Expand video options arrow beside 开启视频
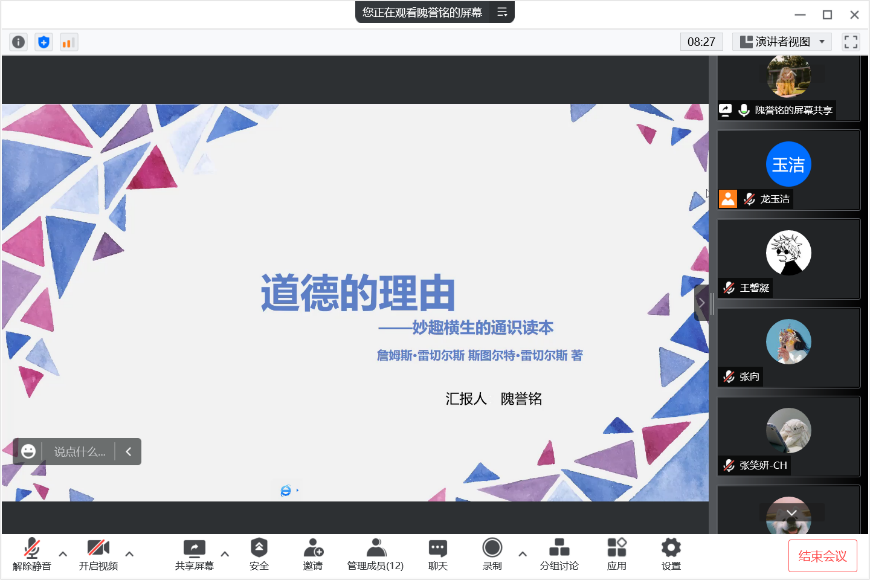Viewport: 870px width, 580px height. (129, 553)
